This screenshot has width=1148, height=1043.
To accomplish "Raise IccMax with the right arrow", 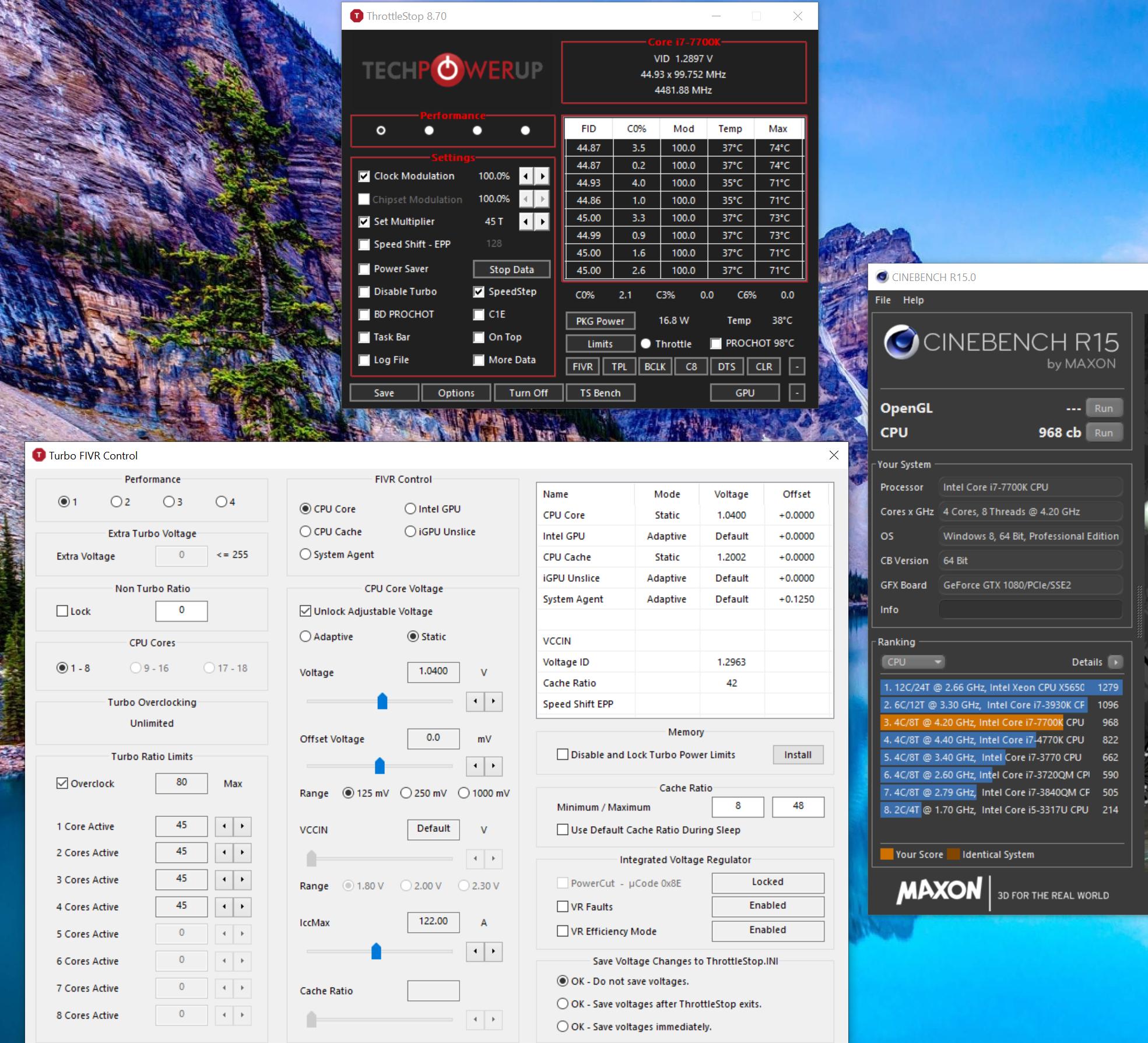I will [x=493, y=951].
